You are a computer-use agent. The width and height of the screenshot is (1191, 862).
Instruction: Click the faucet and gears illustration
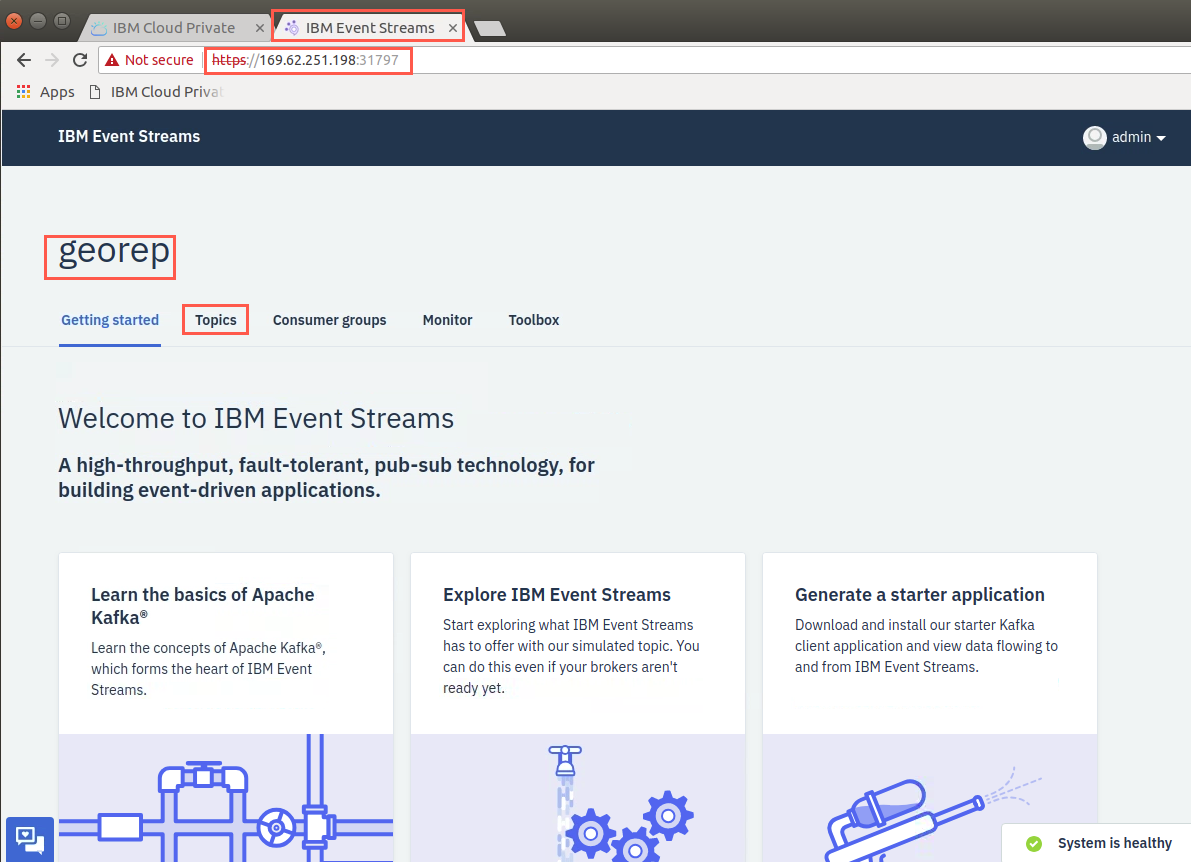(x=578, y=797)
